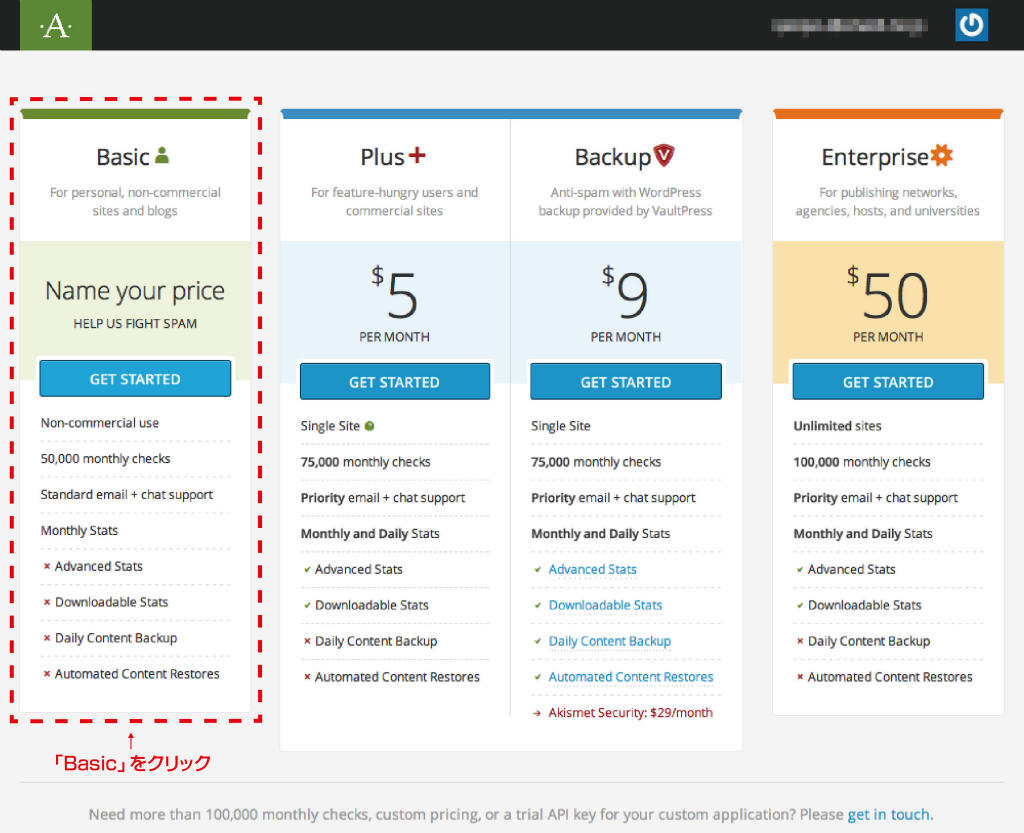Click the orange gear icon beside Enterprise

coord(942,155)
